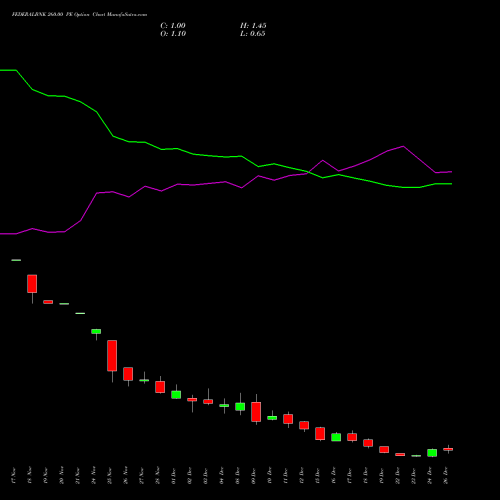Click the '27 Nov' date axis label
This screenshot has width=500, height=500.
pyautogui.click(x=142, y=476)
